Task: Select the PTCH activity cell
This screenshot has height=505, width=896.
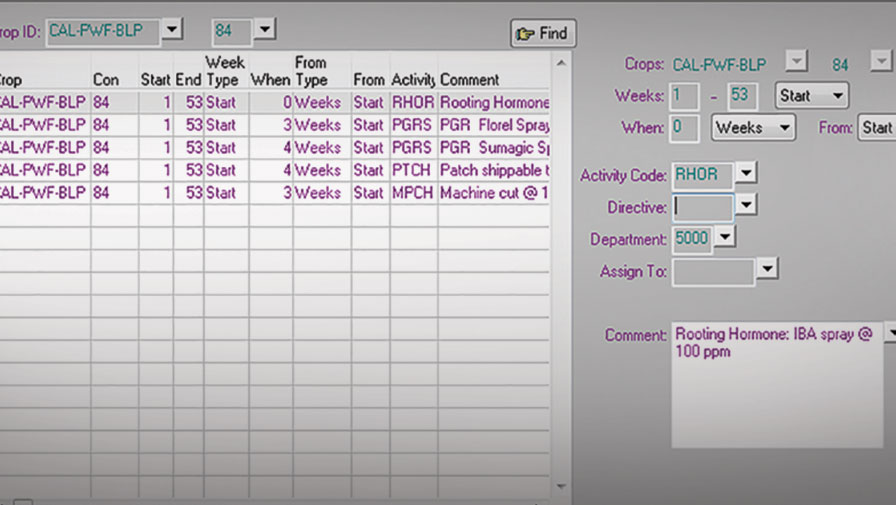Action: 413,170
